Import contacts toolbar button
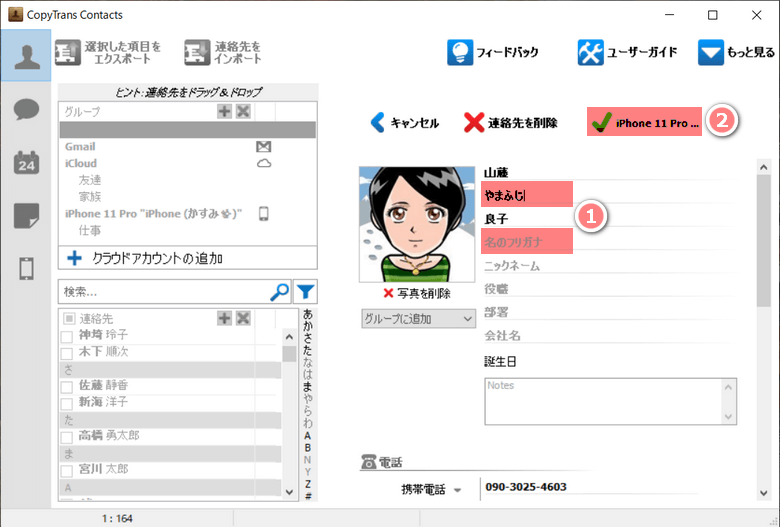Image resolution: width=780 pixels, height=527 pixels. [223, 52]
